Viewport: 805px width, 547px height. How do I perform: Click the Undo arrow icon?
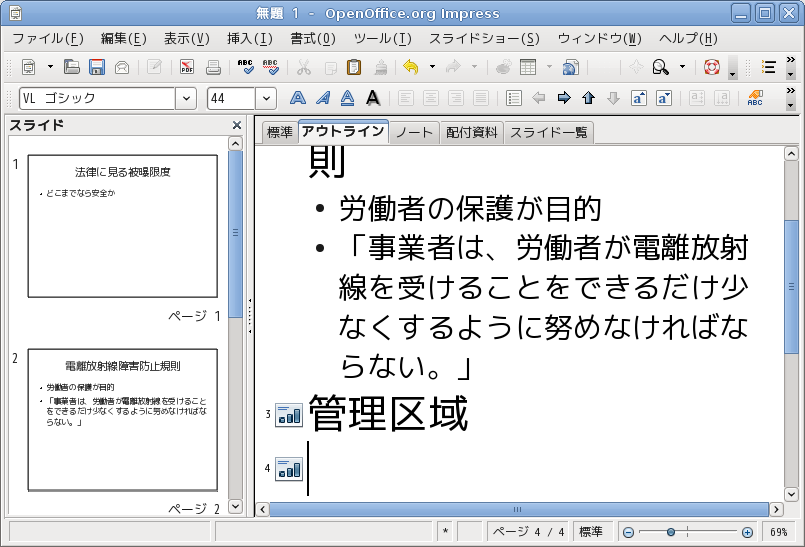click(411, 67)
